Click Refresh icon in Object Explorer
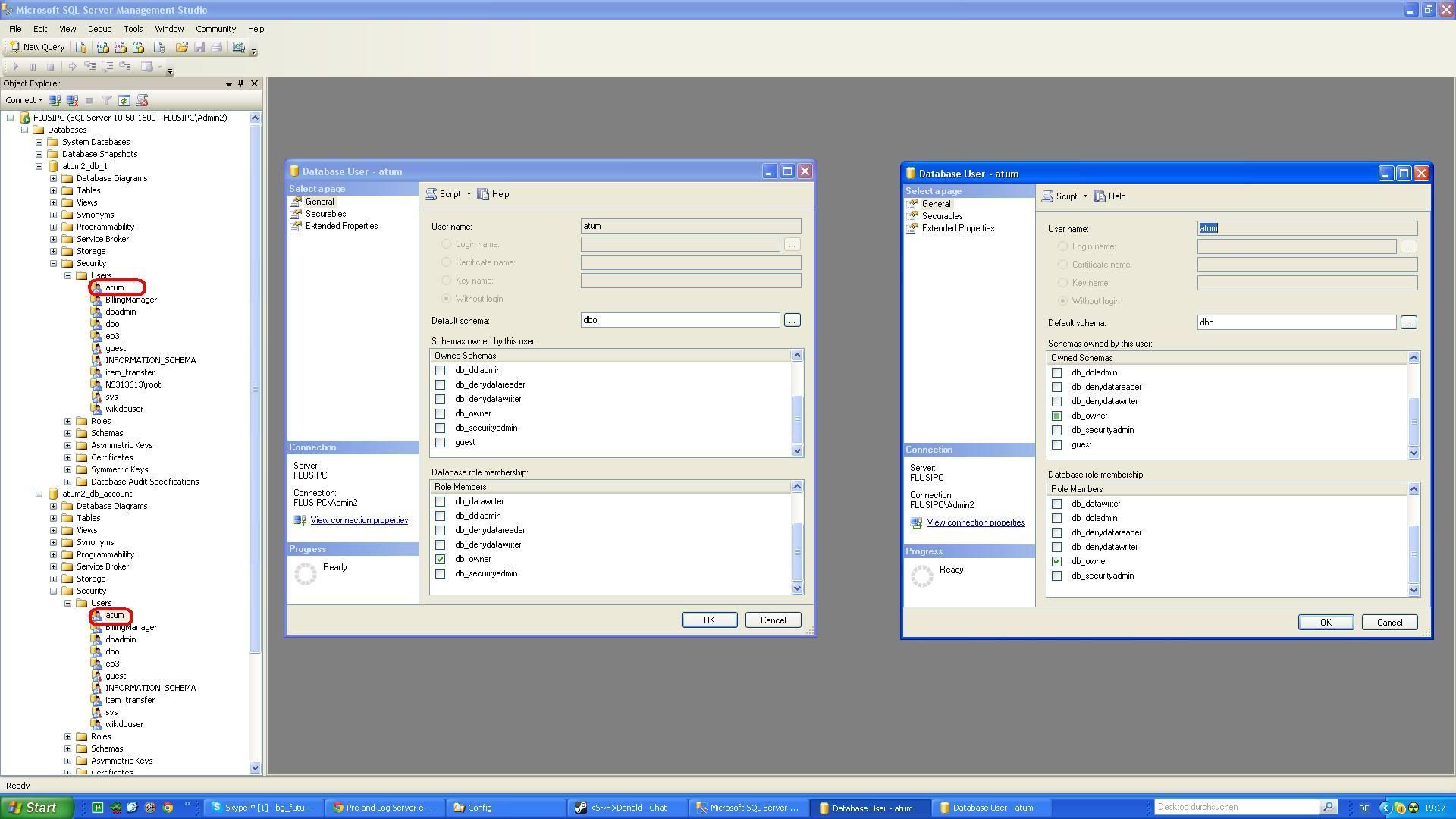This screenshot has width=1456, height=819. [124, 100]
